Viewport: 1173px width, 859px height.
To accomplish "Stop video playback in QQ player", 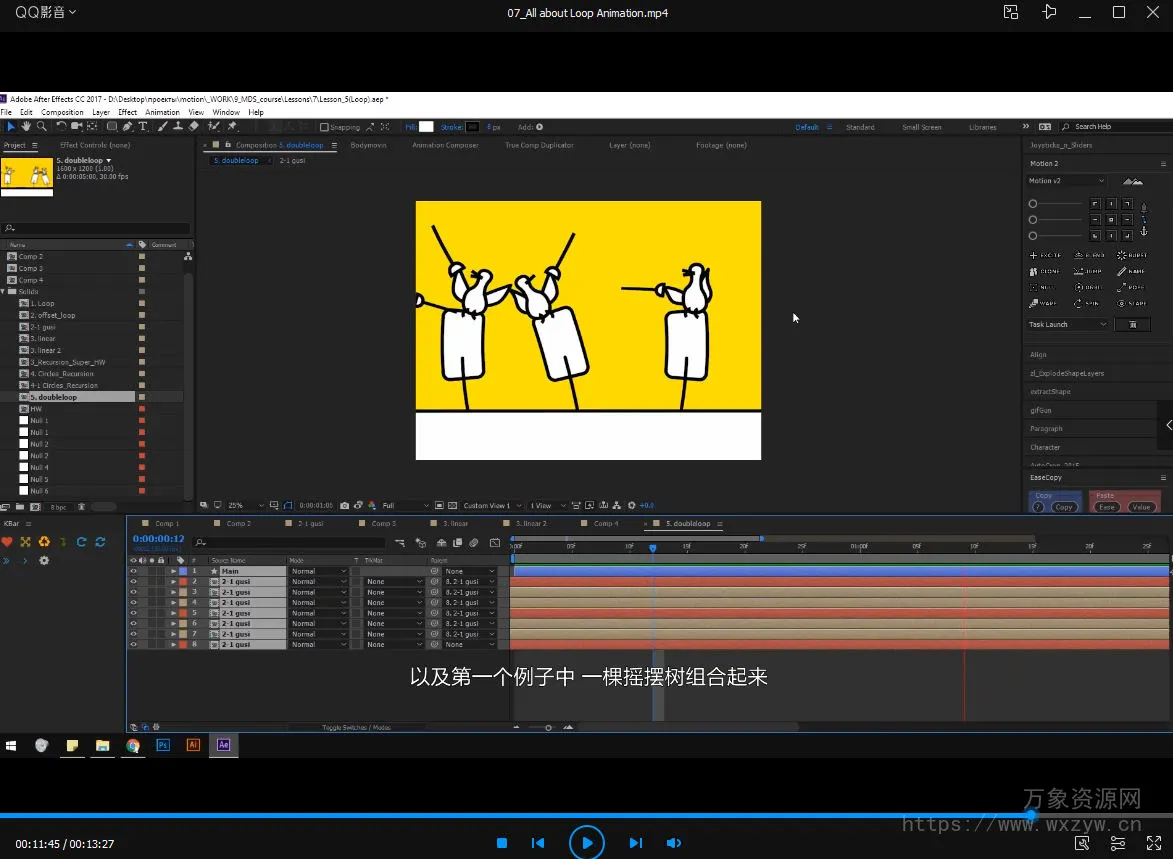I will pos(502,843).
